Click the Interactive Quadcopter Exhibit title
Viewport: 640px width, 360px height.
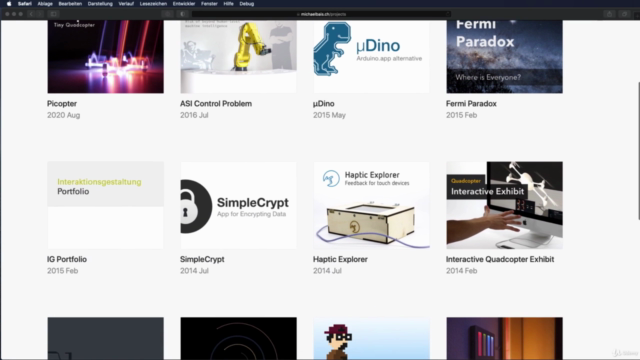(500, 259)
